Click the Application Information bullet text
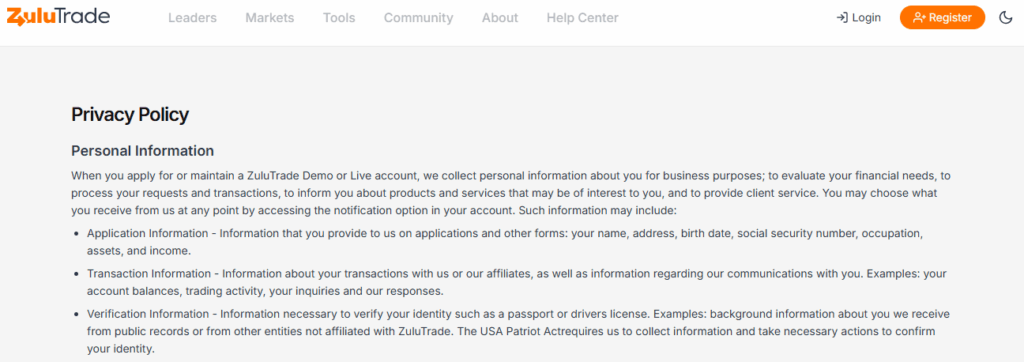1024x362 pixels. coord(504,242)
